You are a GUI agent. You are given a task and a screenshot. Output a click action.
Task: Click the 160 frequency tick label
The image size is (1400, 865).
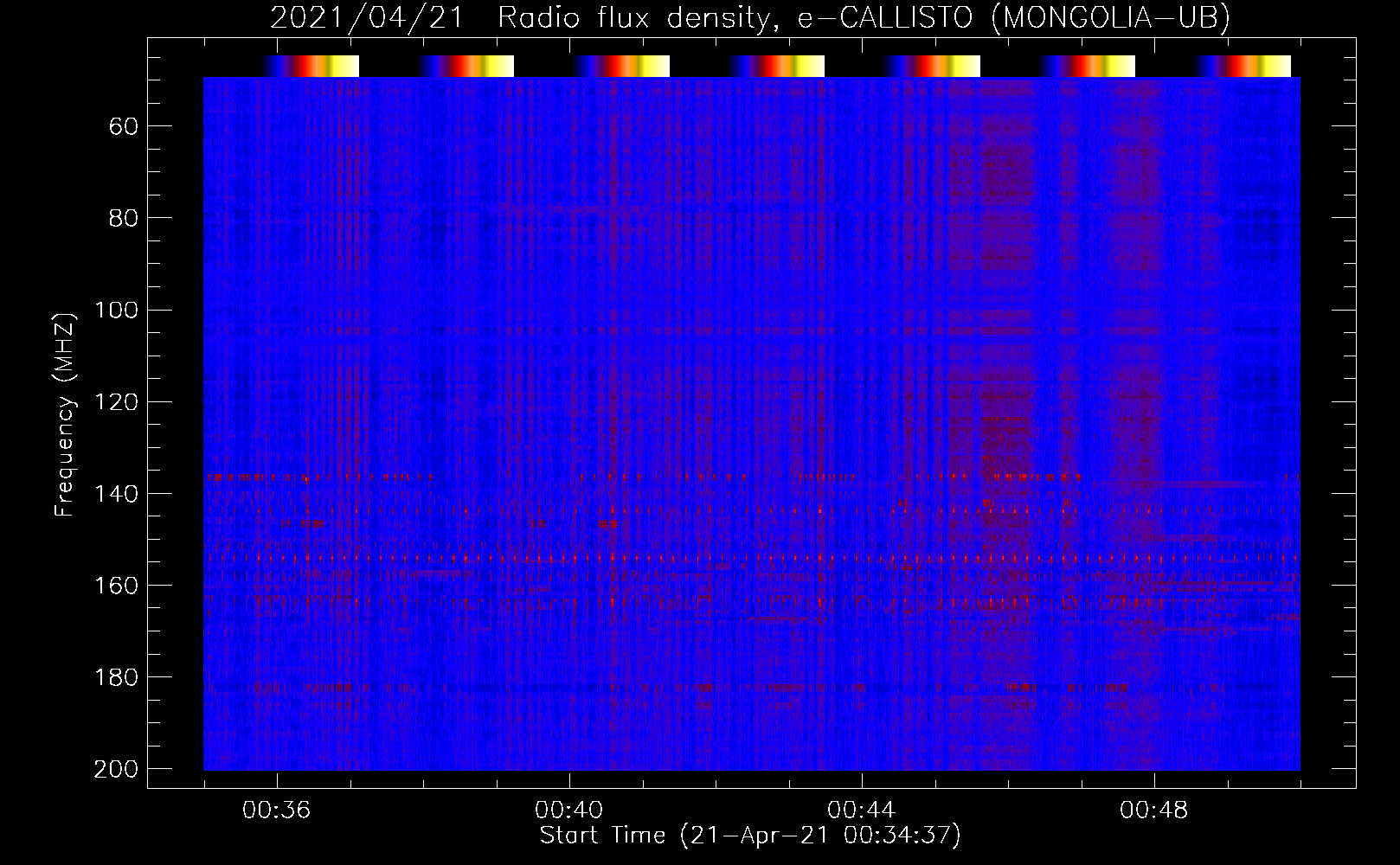click(117, 586)
